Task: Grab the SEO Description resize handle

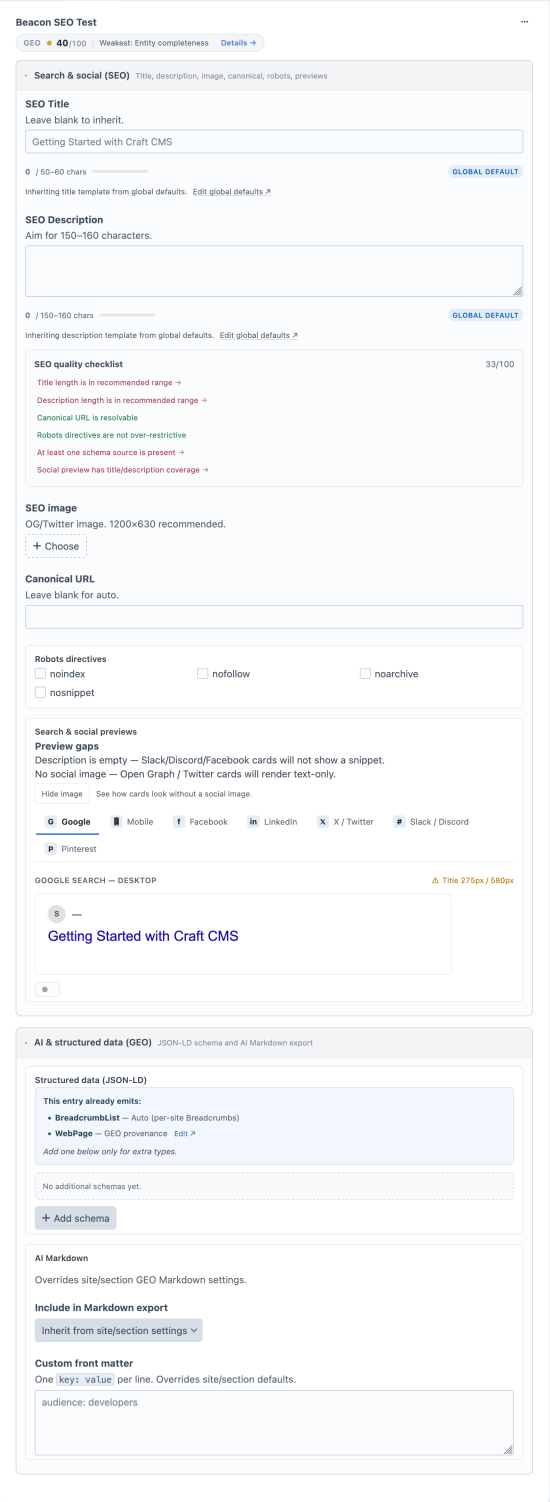Action: [x=517, y=291]
